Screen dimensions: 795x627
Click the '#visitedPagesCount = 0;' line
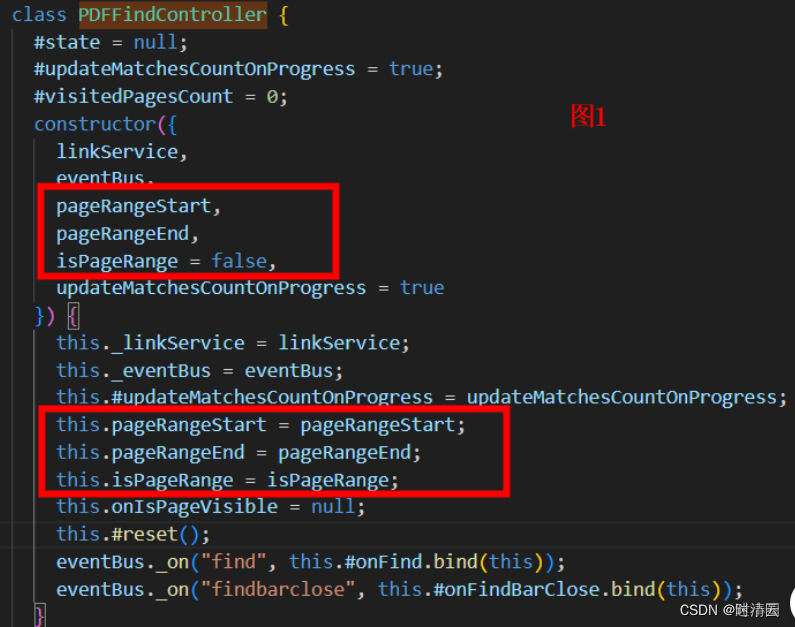tap(161, 96)
